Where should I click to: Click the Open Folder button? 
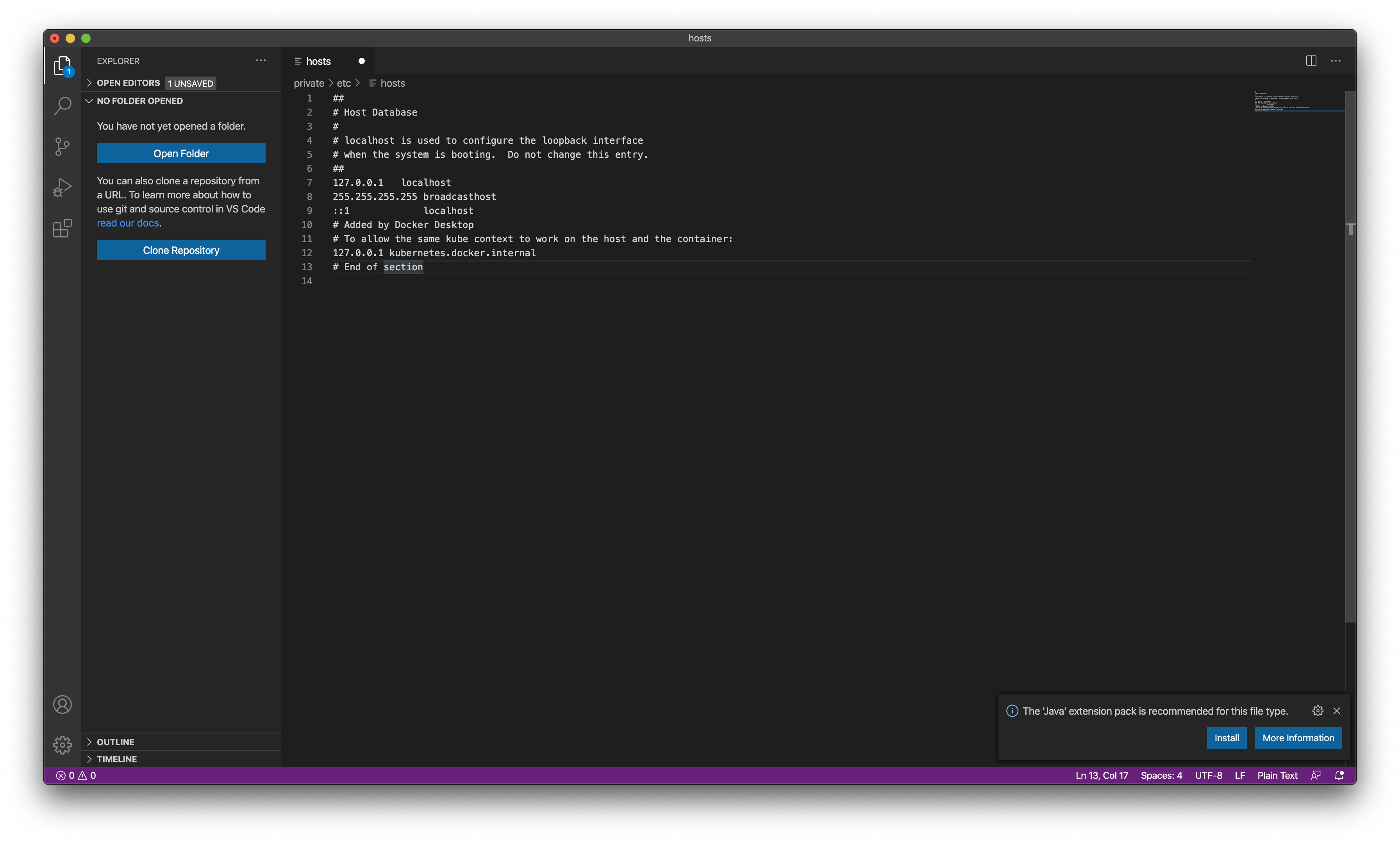coord(181,153)
